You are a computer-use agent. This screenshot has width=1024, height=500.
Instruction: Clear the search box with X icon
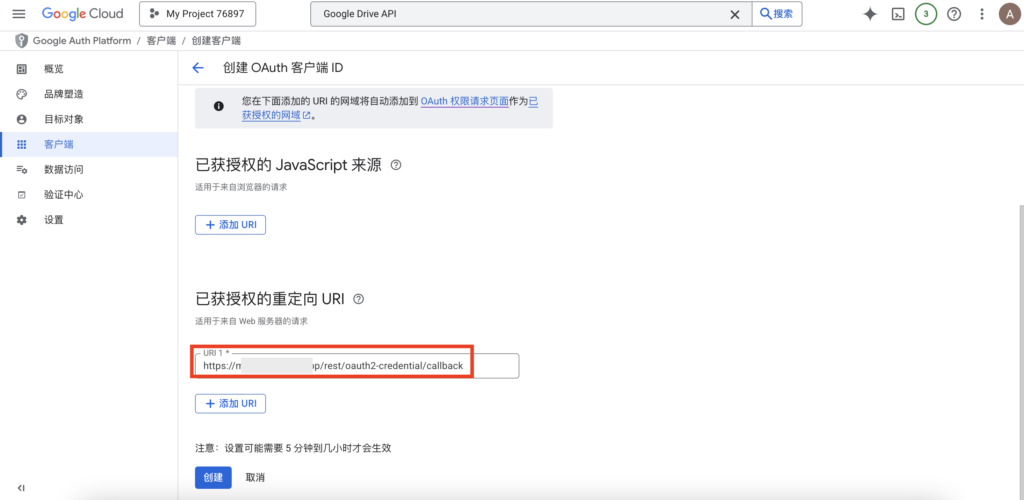pos(735,14)
